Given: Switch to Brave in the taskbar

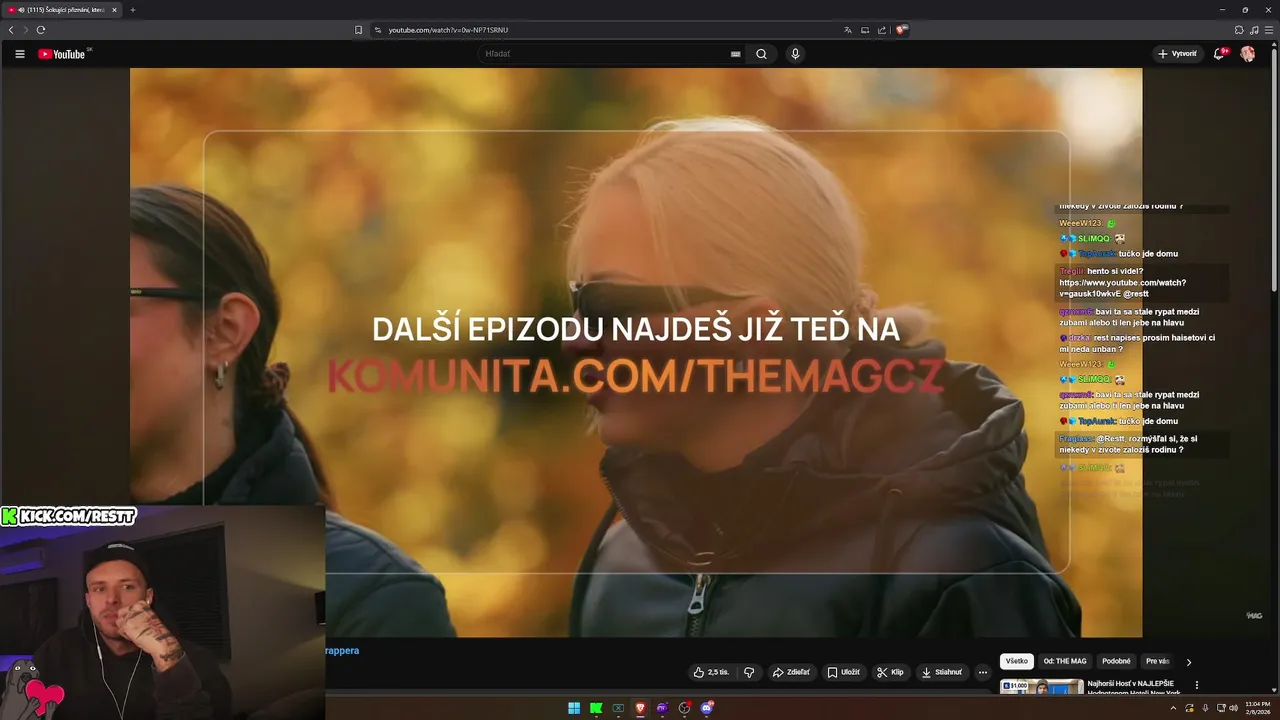Looking at the screenshot, I should [x=640, y=708].
